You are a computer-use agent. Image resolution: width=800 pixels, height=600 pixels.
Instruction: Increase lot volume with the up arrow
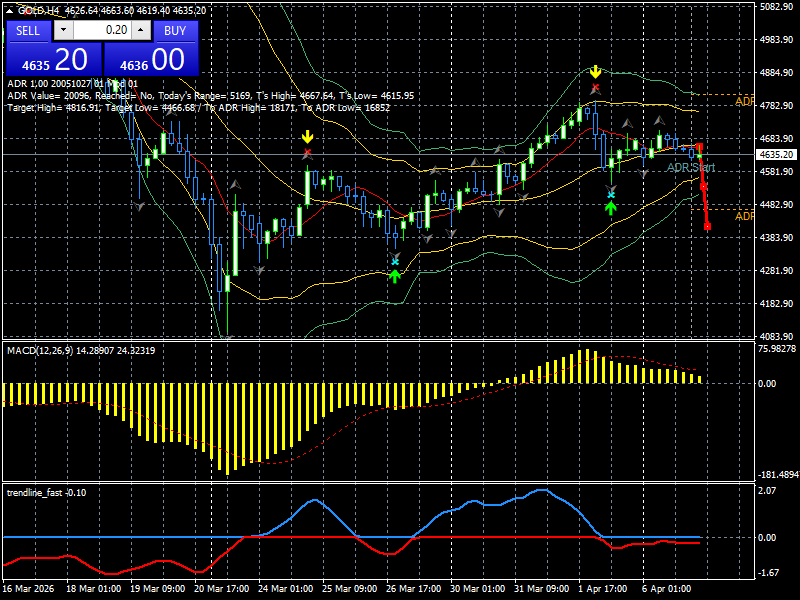click(x=141, y=30)
